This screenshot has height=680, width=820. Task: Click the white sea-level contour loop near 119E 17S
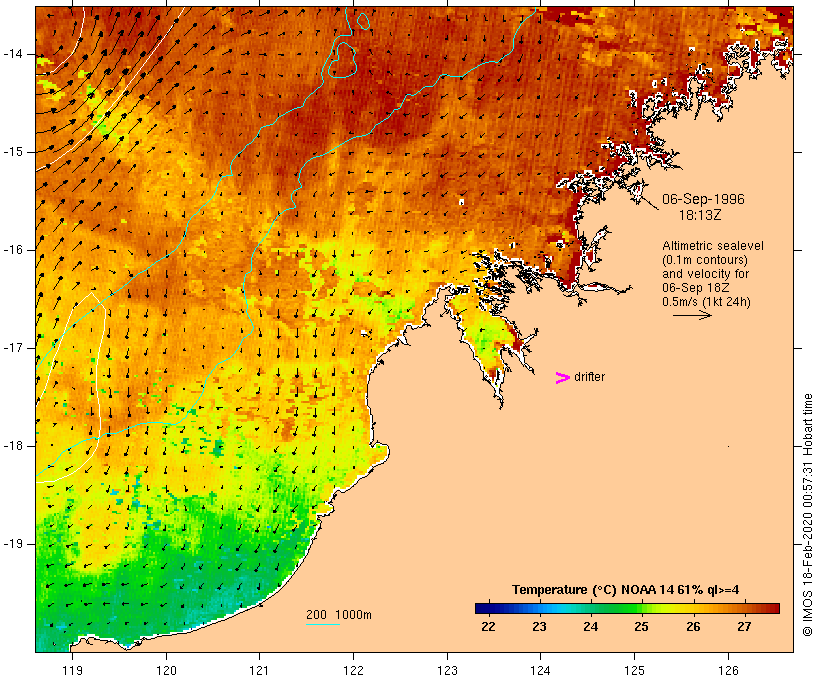pos(71,387)
